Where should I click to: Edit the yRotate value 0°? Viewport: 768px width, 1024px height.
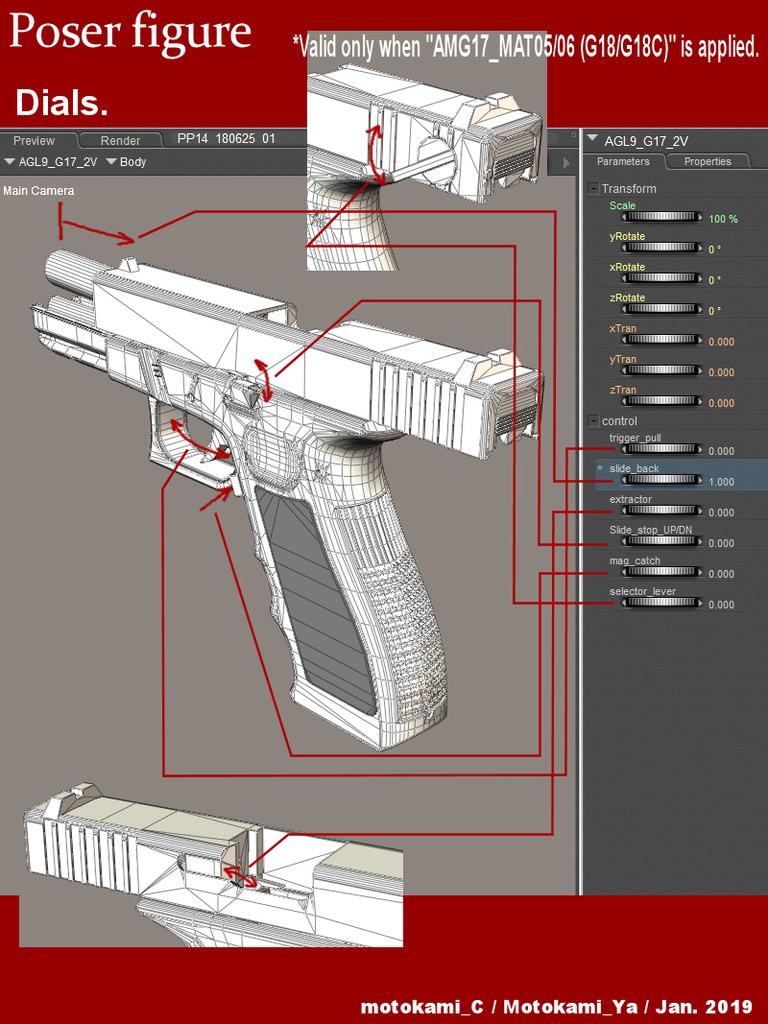tap(715, 249)
